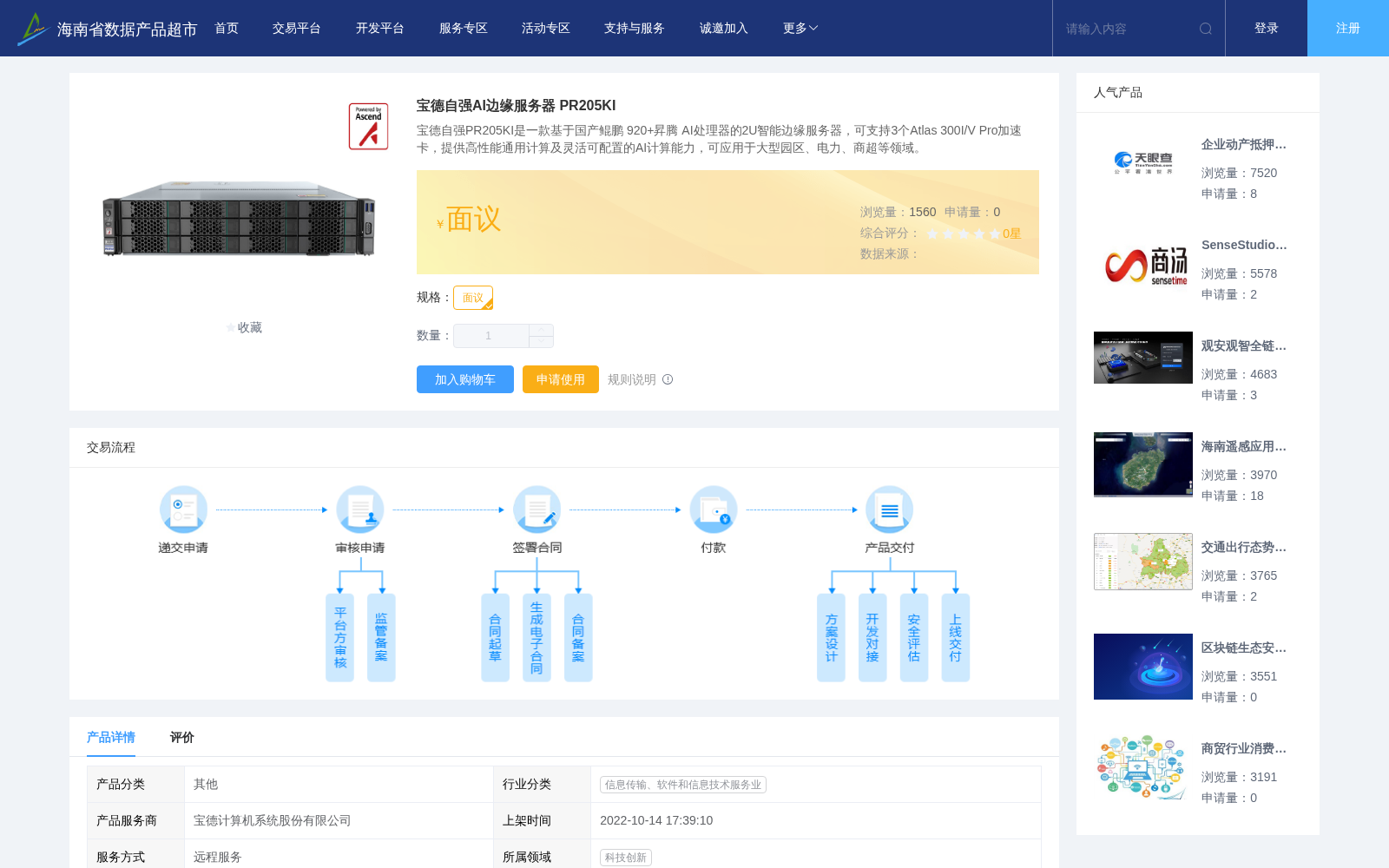Decrease quantity with the down arrow
1389x868 pixels.
tap(541, 342)
